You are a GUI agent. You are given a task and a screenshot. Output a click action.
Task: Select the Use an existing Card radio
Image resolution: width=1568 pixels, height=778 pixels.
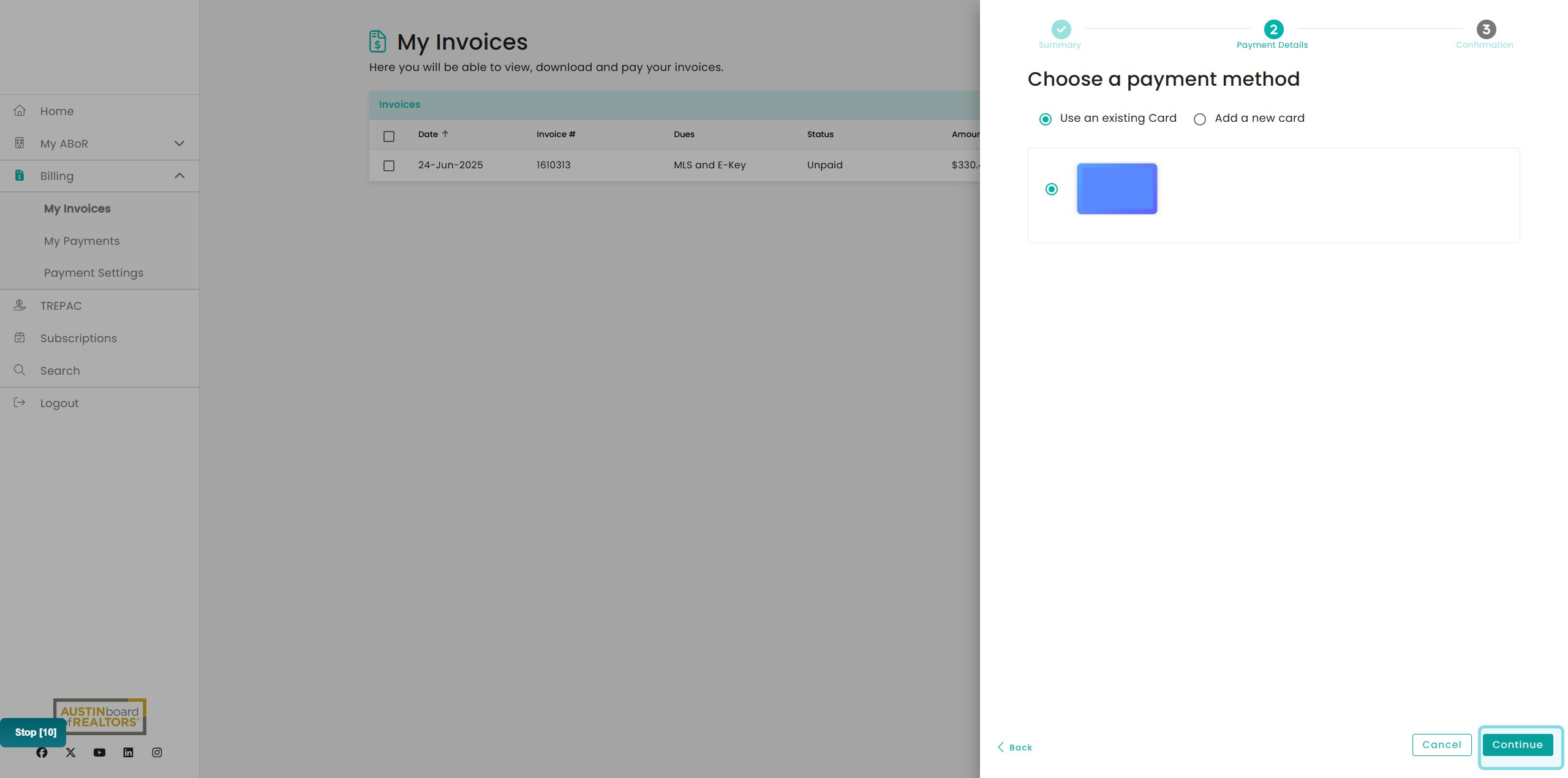1046,119
